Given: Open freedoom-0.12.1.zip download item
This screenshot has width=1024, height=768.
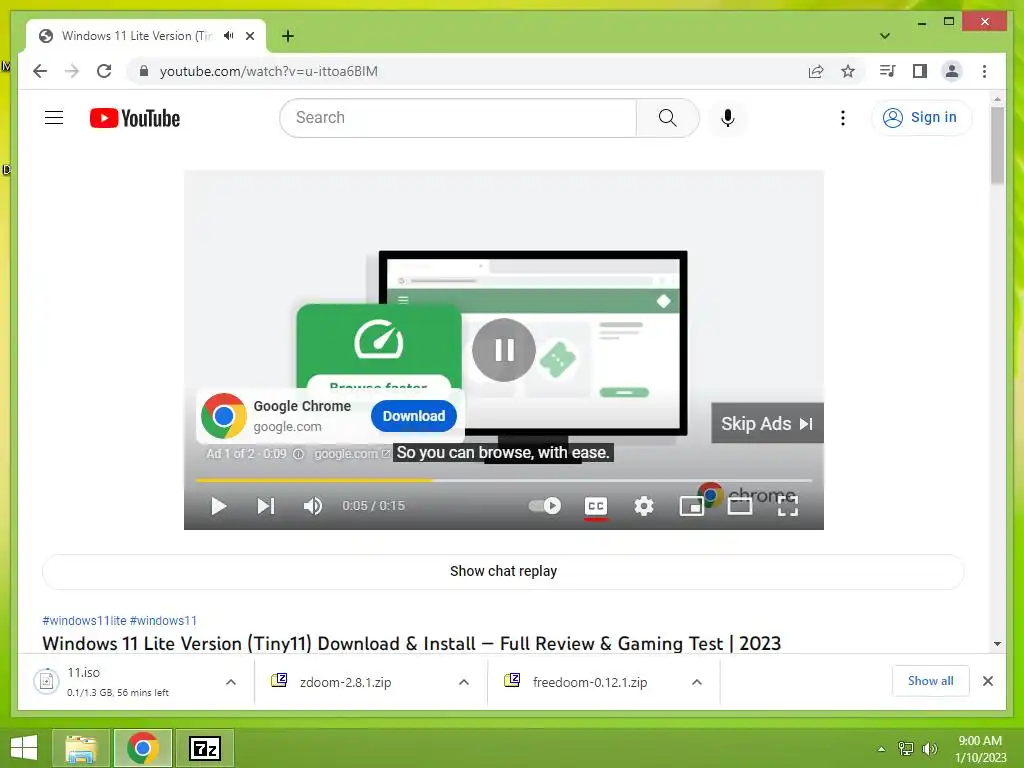Looking at the screenshot, I should click(x=590, y=682).
